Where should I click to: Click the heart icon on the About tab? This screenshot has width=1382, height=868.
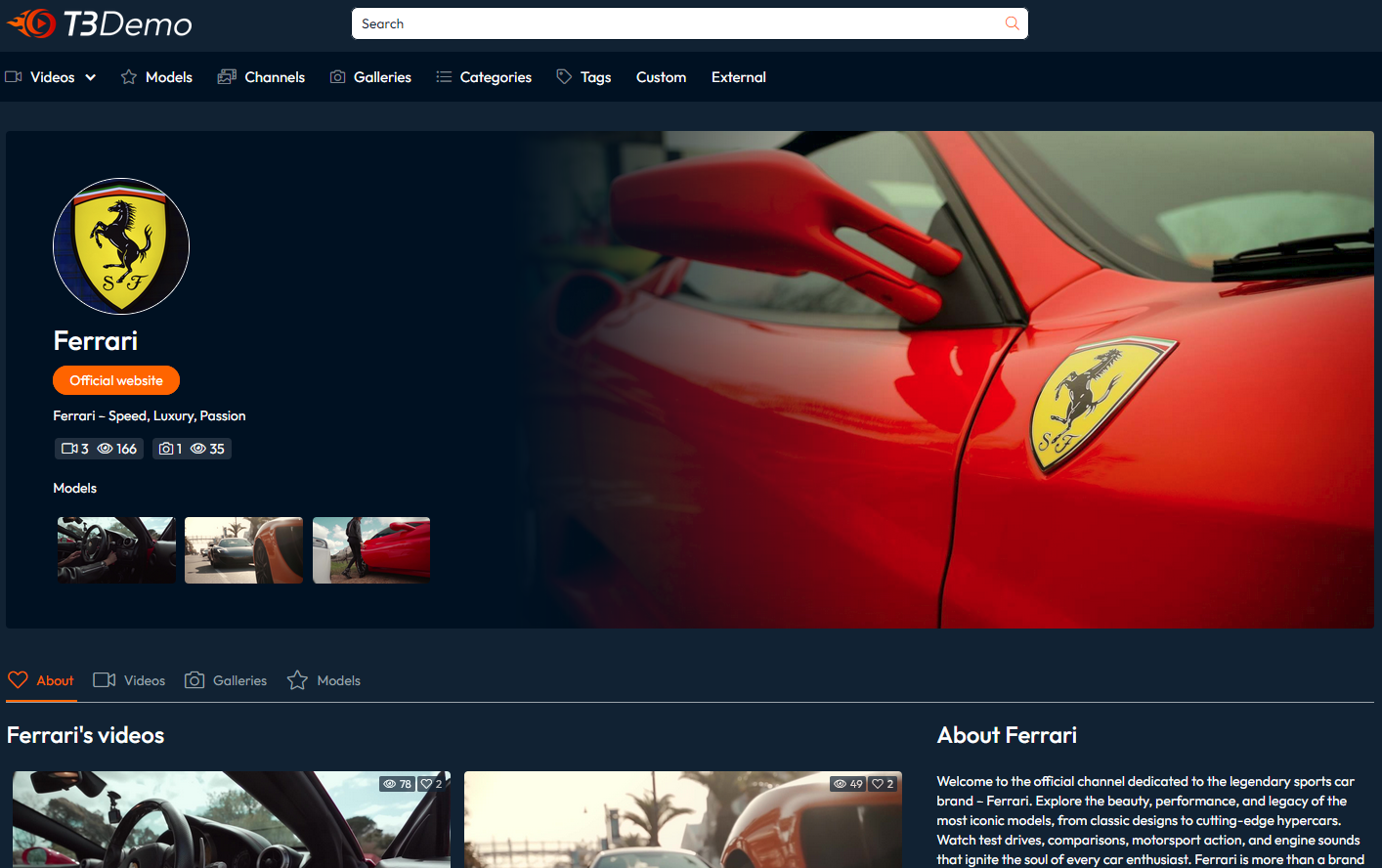pyautogui.click(x=18, y=679)
